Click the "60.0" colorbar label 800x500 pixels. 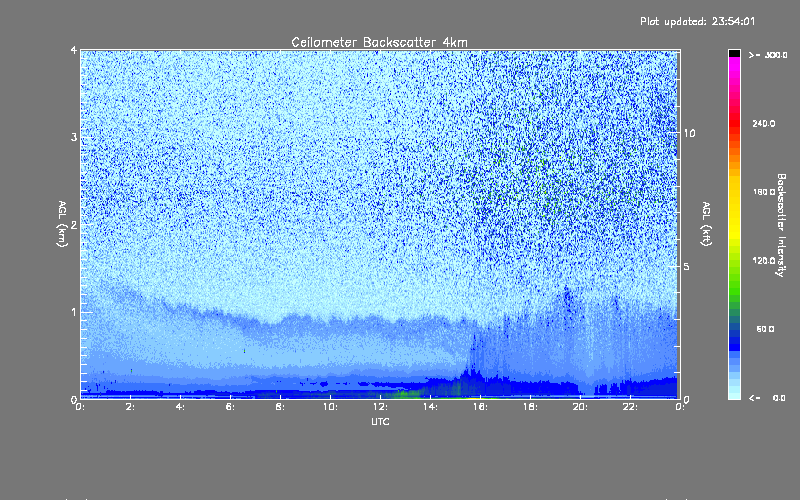[765, 329]
